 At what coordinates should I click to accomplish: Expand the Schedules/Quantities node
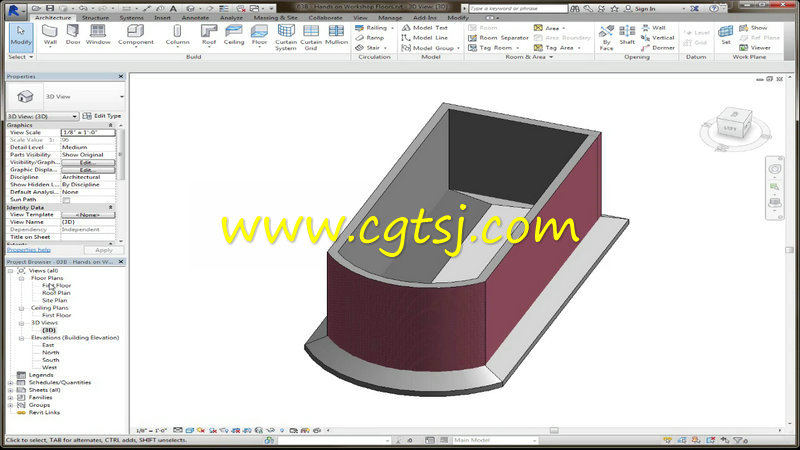click(10, 383)
